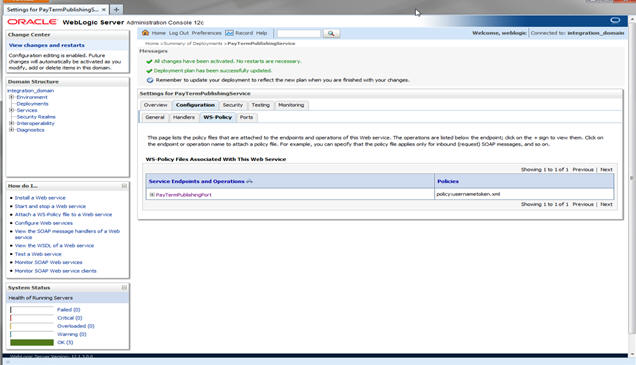The image size is (636, 365).
Task: Open Preferences in the toolbar
Action: point(206,33)
